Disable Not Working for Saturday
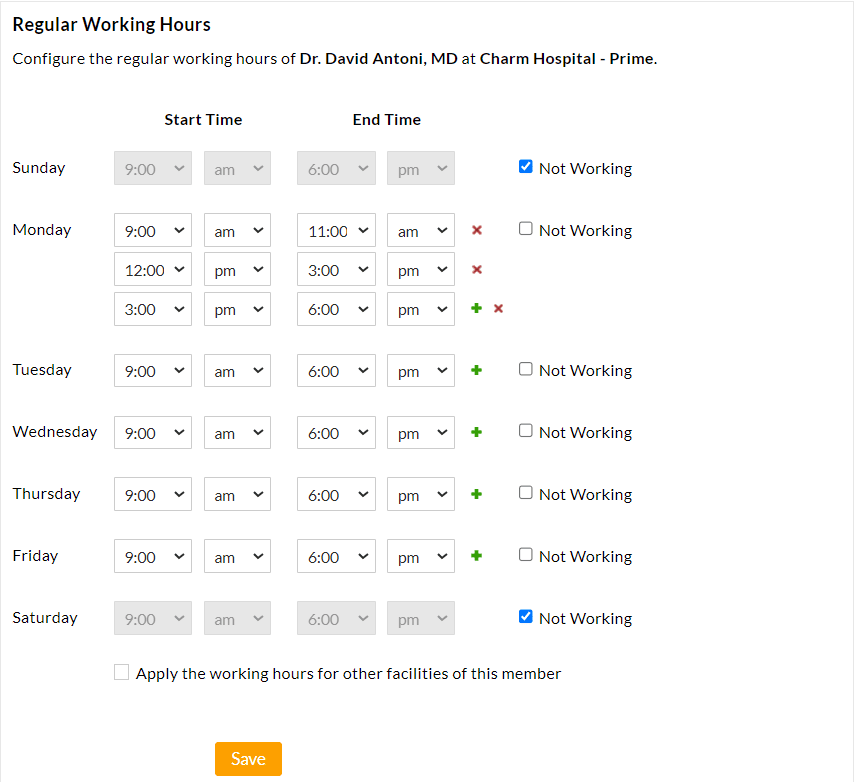The width and height of the screenshot is (854, 782). [x=525, y=616]
